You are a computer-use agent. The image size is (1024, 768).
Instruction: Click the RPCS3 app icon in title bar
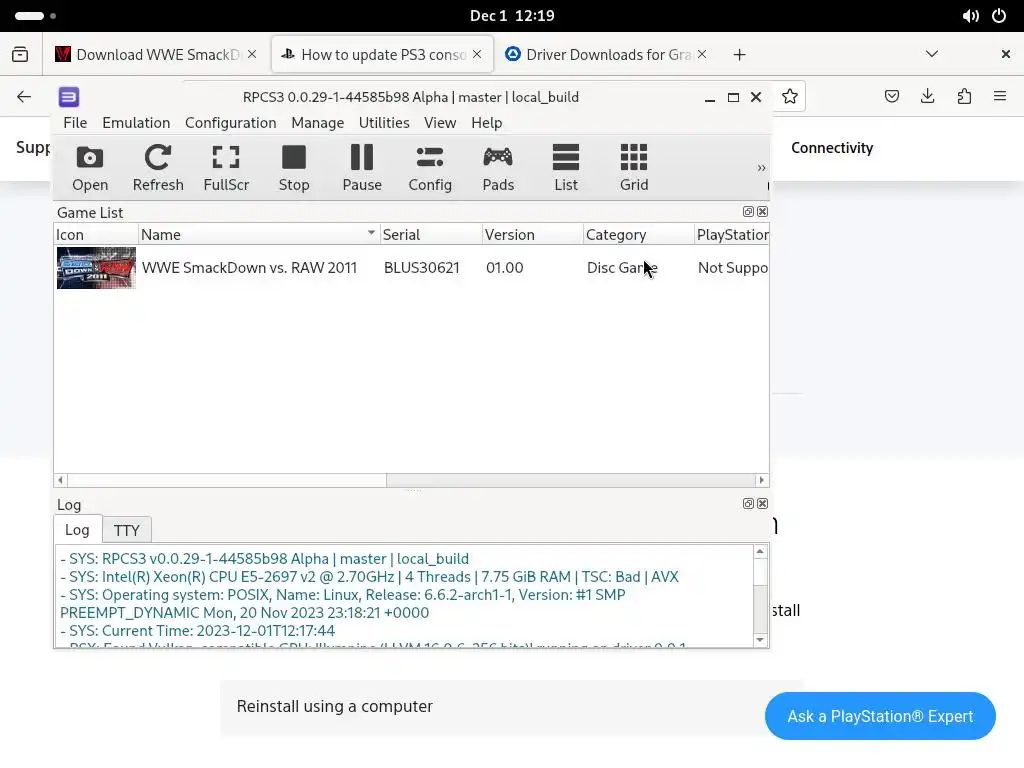[x=69, y=97]
